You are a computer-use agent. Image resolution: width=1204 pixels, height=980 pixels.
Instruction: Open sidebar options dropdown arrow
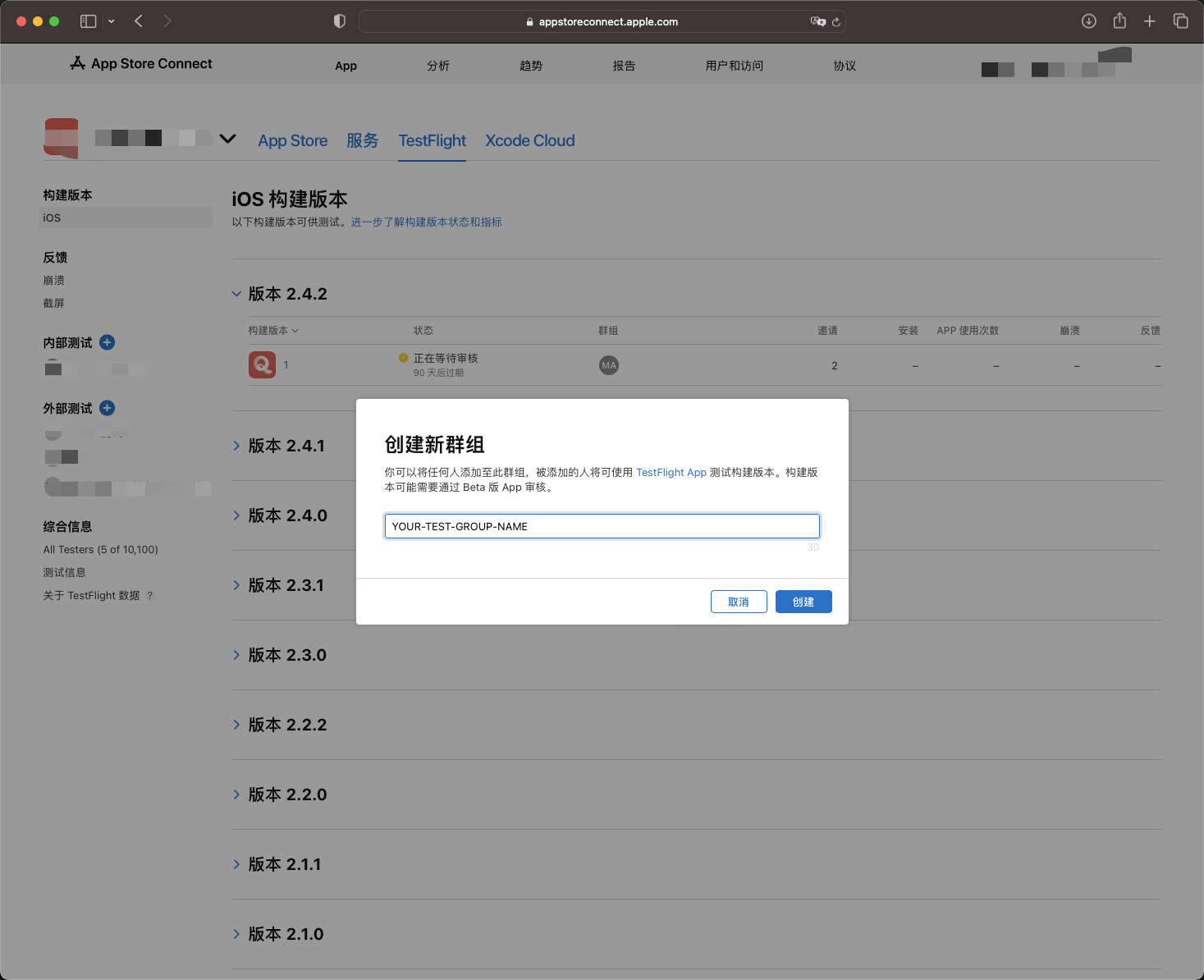tap(111, 21)
